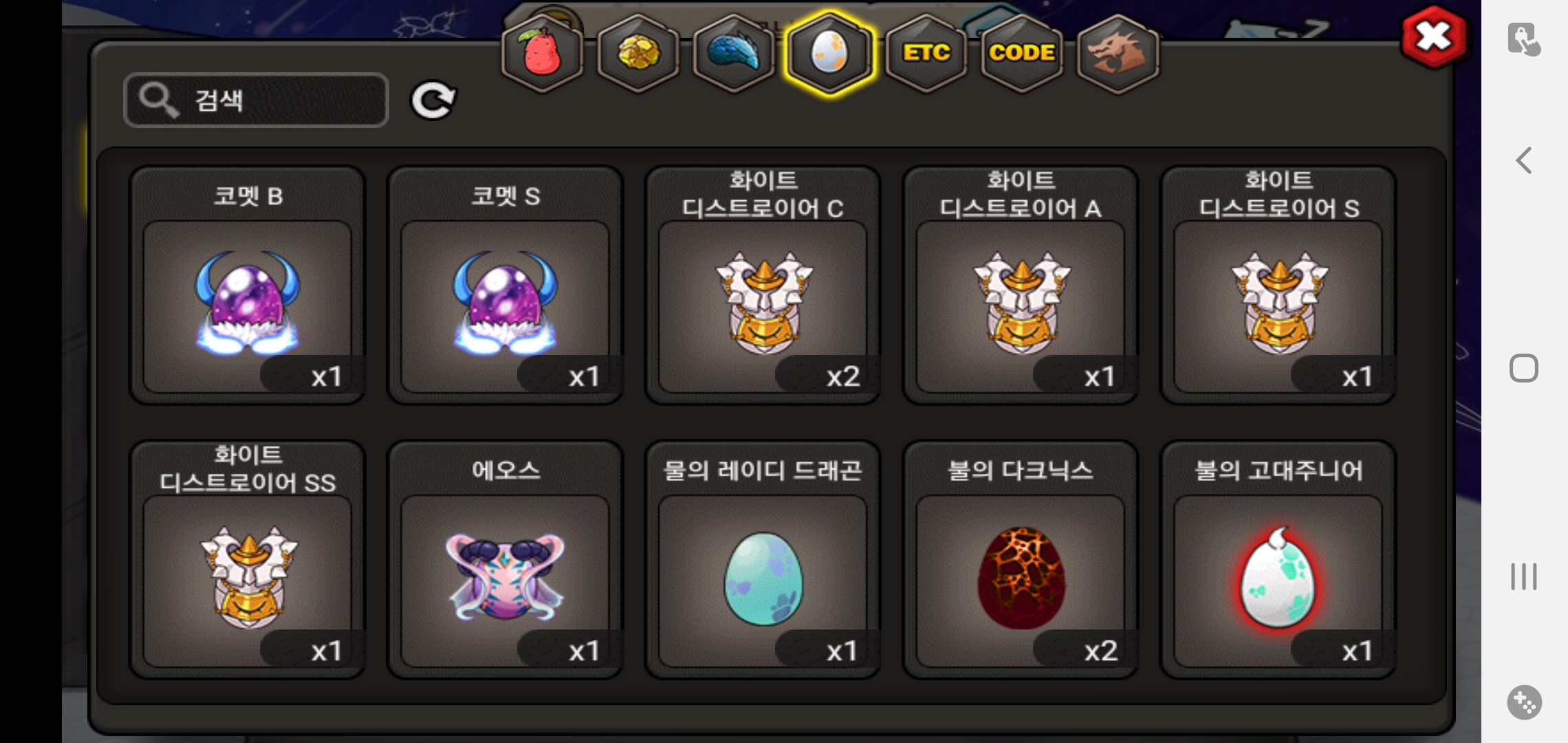Screen dimensions: 1568x743
Task: Select the 코멧 B egg
Action: tap(248, 285)
